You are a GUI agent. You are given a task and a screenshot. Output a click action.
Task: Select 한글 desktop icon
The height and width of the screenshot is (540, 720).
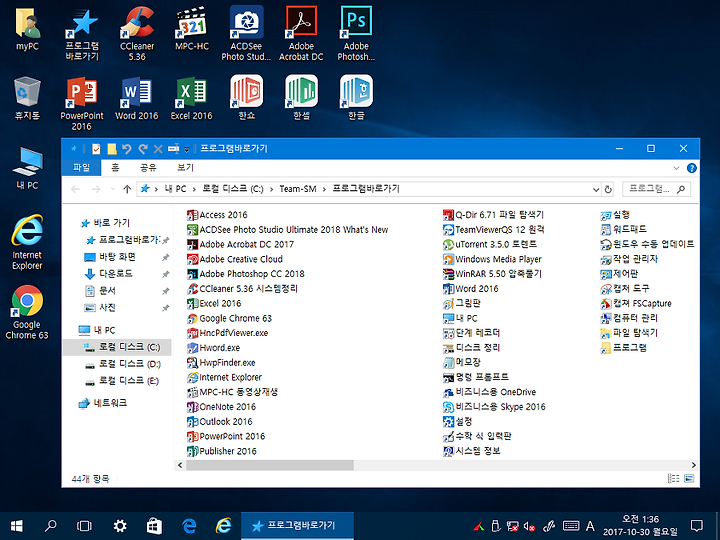tap(356, 97)
